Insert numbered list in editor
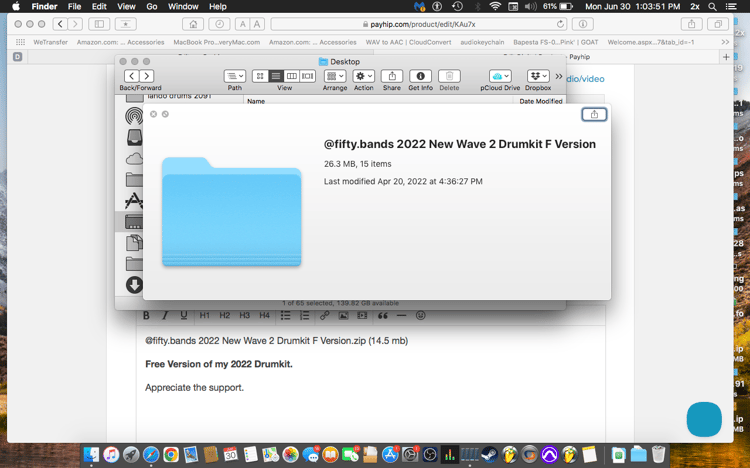Image resolution: width=750 pixels, height=468 pixels. tap(304, 315)
